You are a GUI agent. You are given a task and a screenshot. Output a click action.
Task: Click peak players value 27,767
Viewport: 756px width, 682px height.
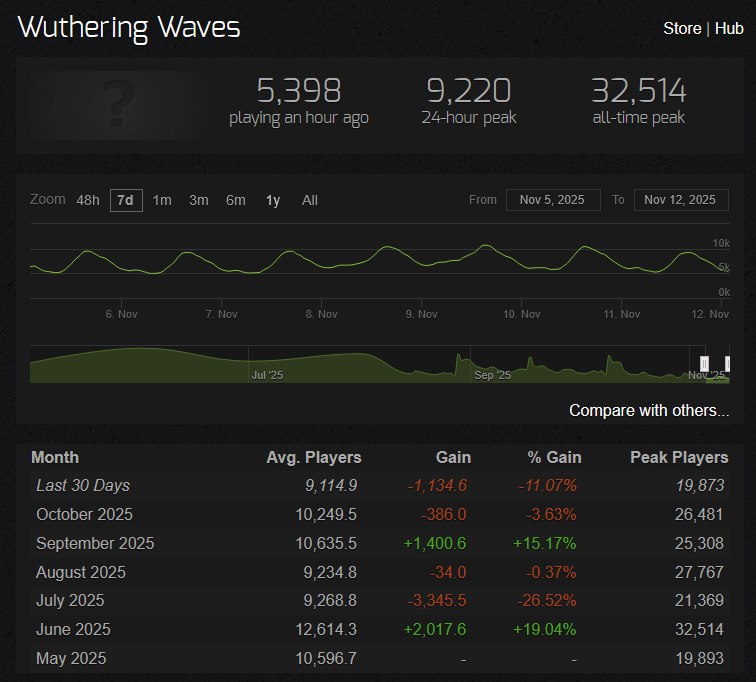[699, 572]
